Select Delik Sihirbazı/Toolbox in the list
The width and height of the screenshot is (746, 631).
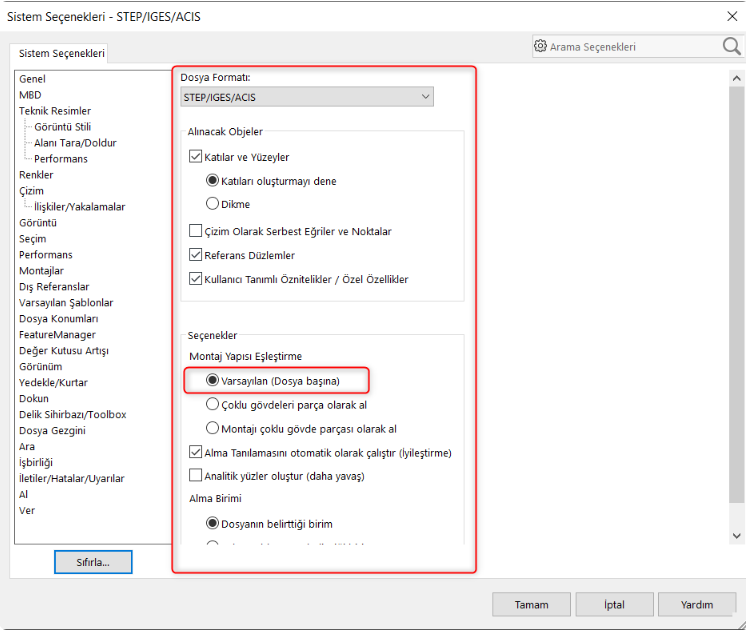coord(72,414)
